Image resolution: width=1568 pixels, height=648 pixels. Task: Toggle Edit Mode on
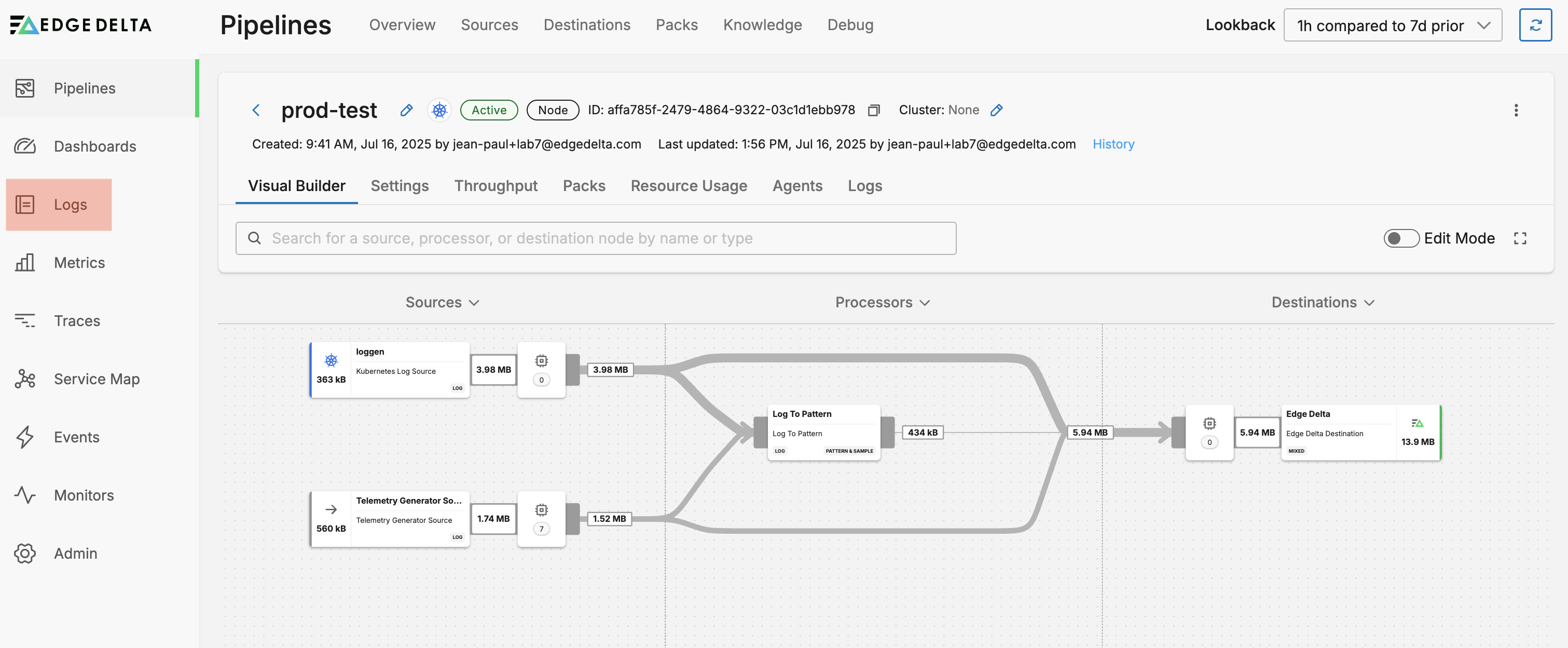click(x=1401, y=238)
